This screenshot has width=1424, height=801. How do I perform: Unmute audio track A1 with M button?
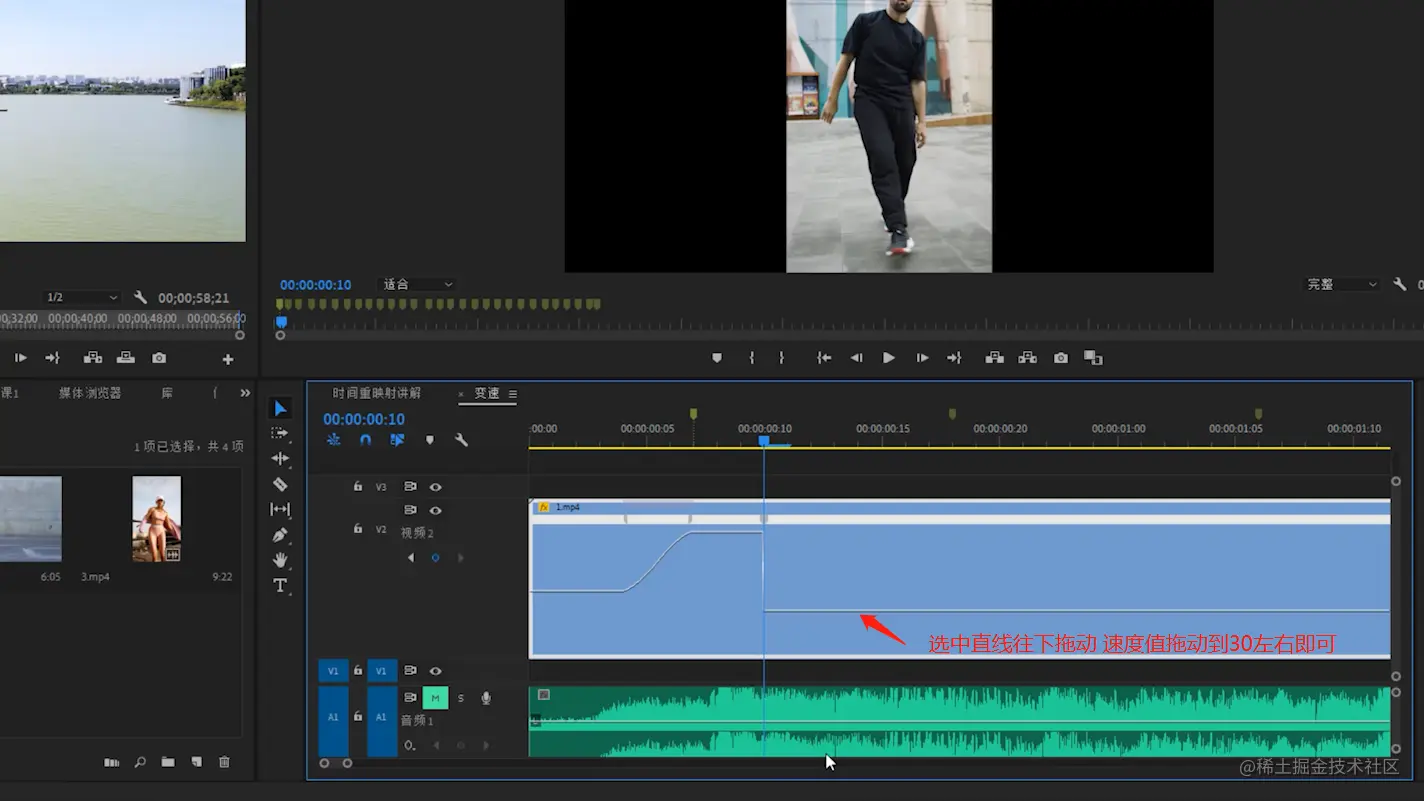click(435, 698)
